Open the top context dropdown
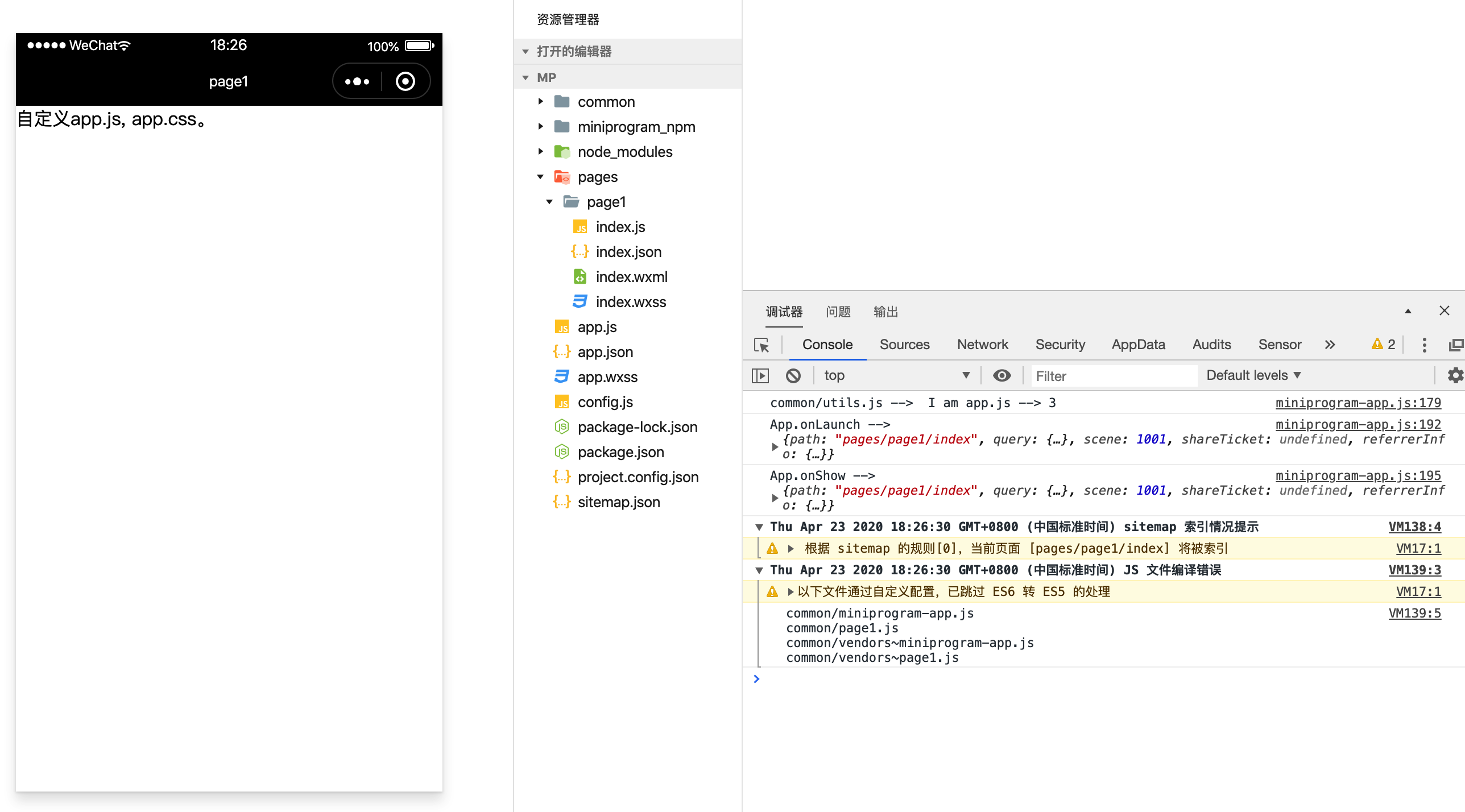 [896, 375]
